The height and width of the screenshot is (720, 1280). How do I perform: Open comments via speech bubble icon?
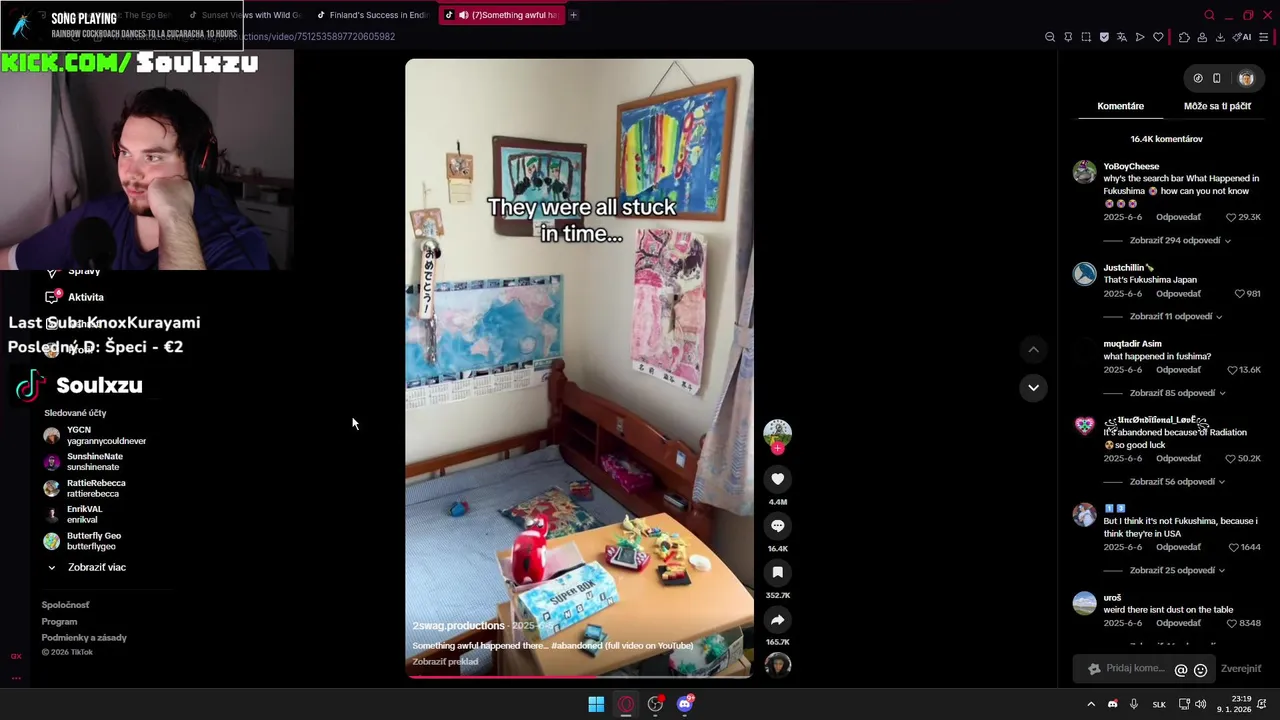pyautogui.click(x=777, y=526)
